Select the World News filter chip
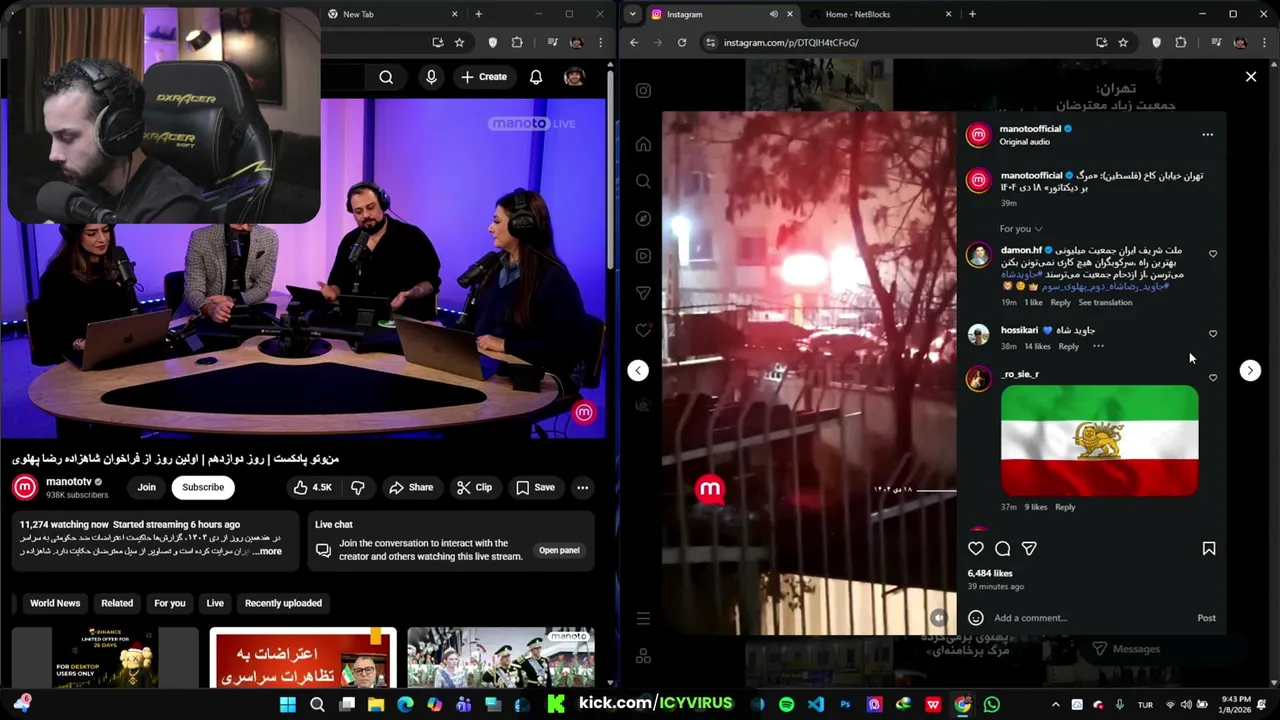This screenshot has height=720, width=1280. pos(55,603)
